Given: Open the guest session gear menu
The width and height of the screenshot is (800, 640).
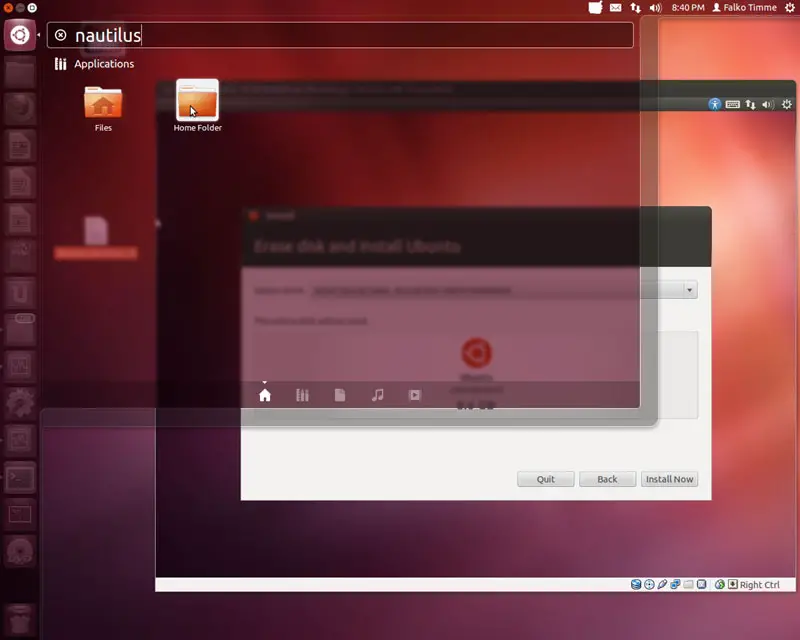Looking at the screenshot, I should pos(787,105).
